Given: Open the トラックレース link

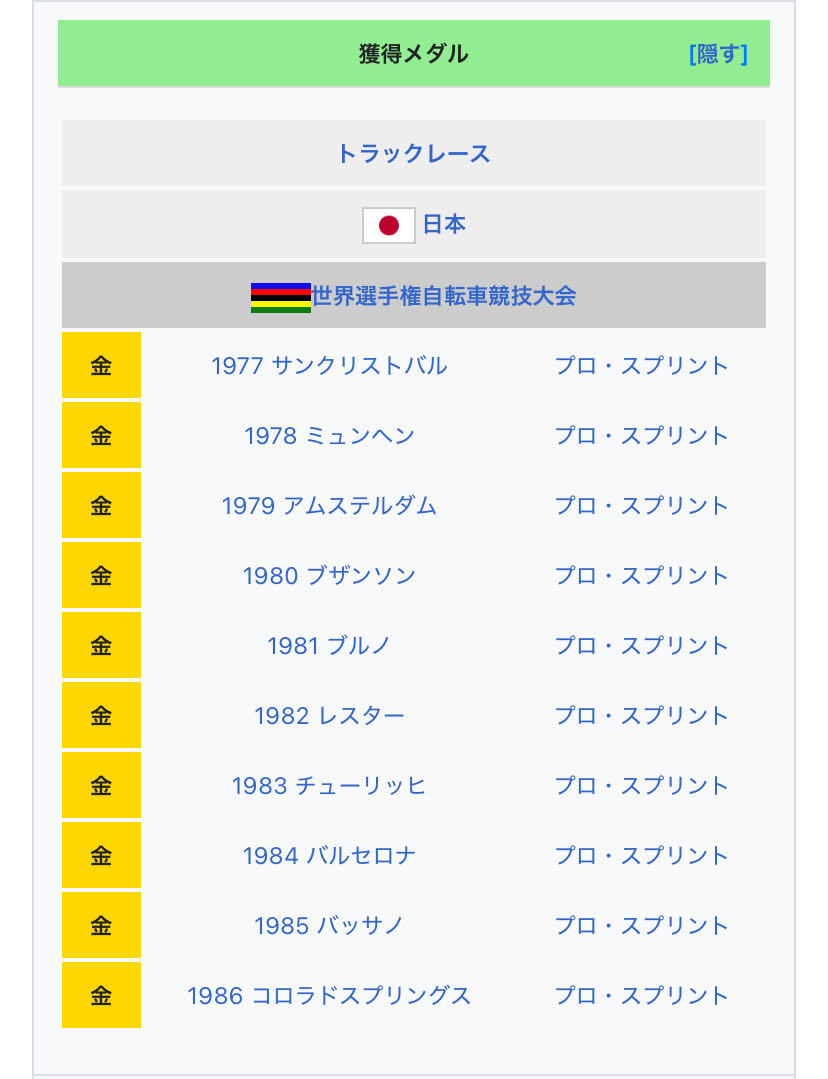Looking at the screenshot, I should click(414, 153).
